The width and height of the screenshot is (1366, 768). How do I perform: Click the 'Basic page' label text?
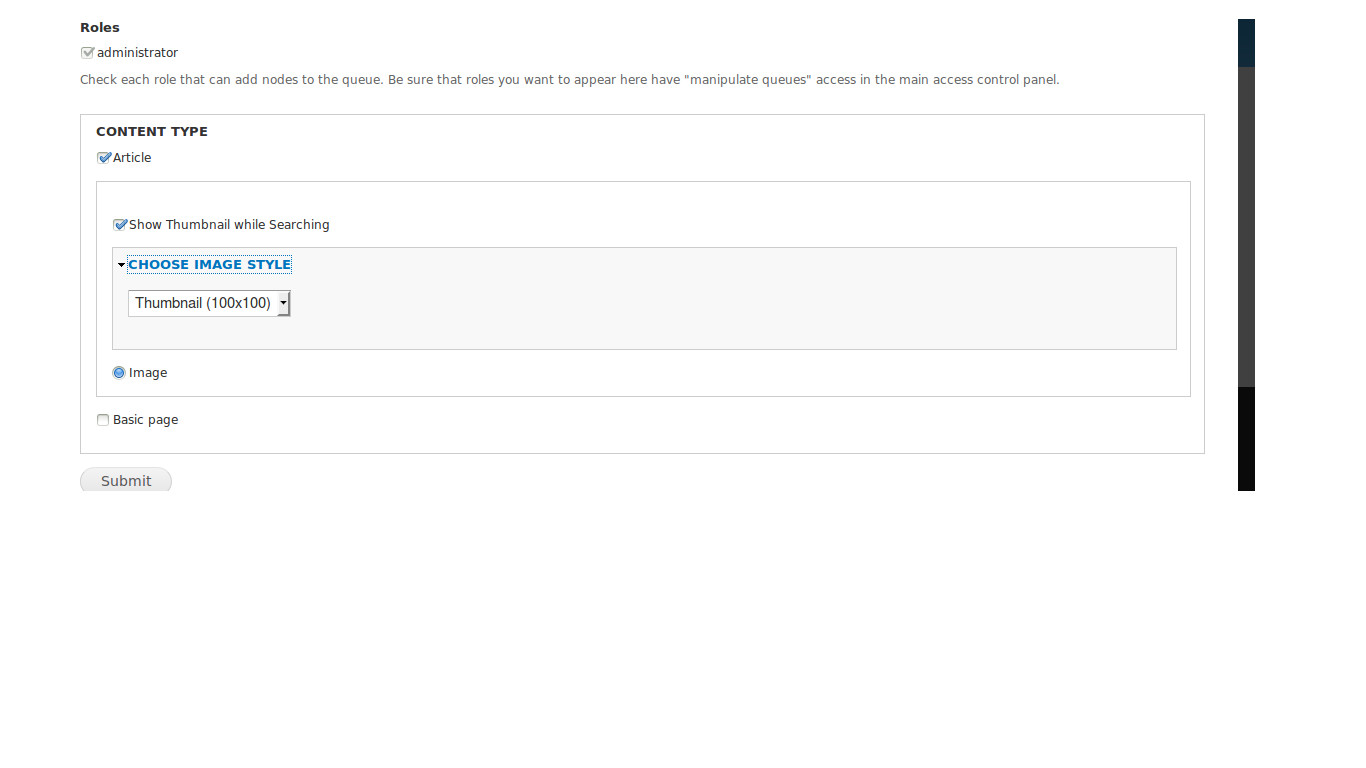point(145,420)
